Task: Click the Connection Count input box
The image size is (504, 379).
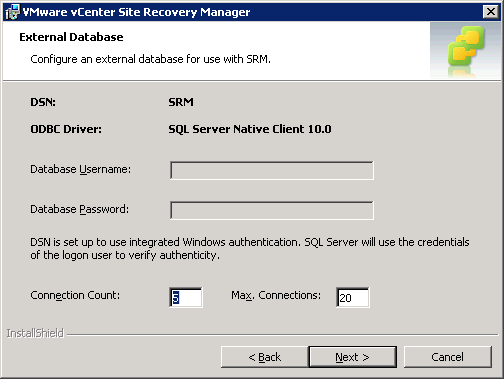Action: tap(186, 297)
